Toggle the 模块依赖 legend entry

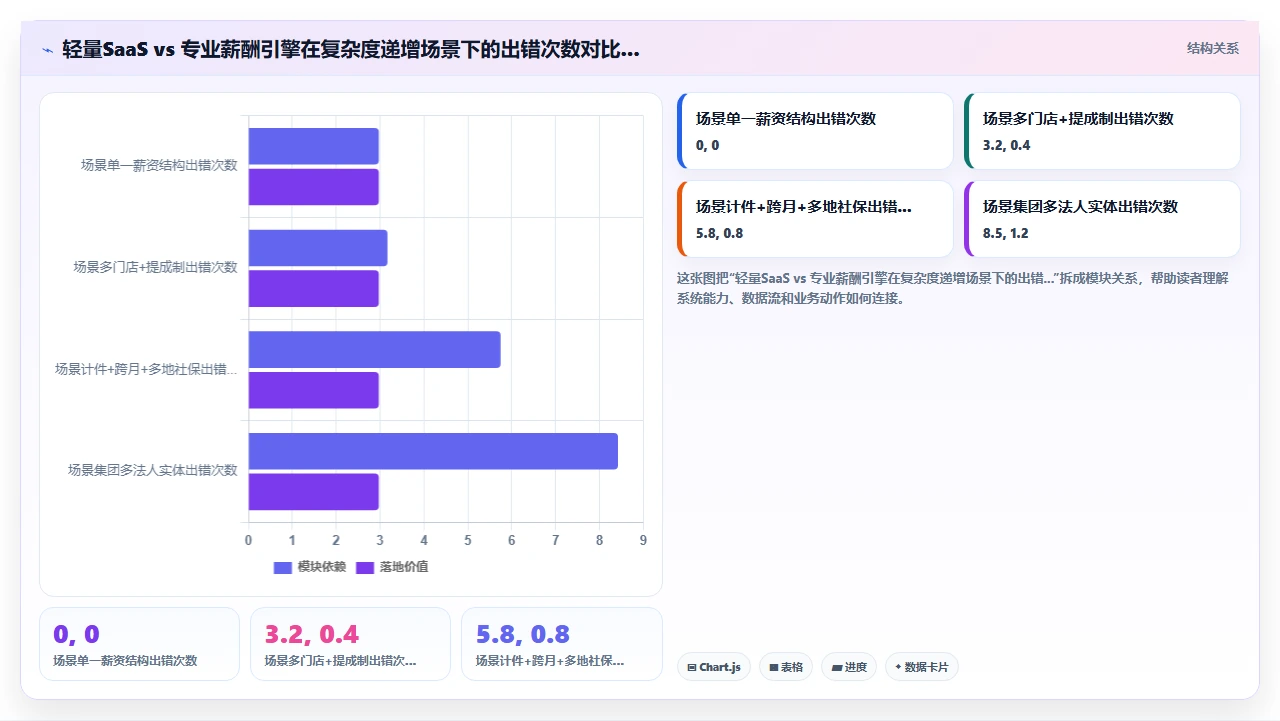tap(309, 567)
